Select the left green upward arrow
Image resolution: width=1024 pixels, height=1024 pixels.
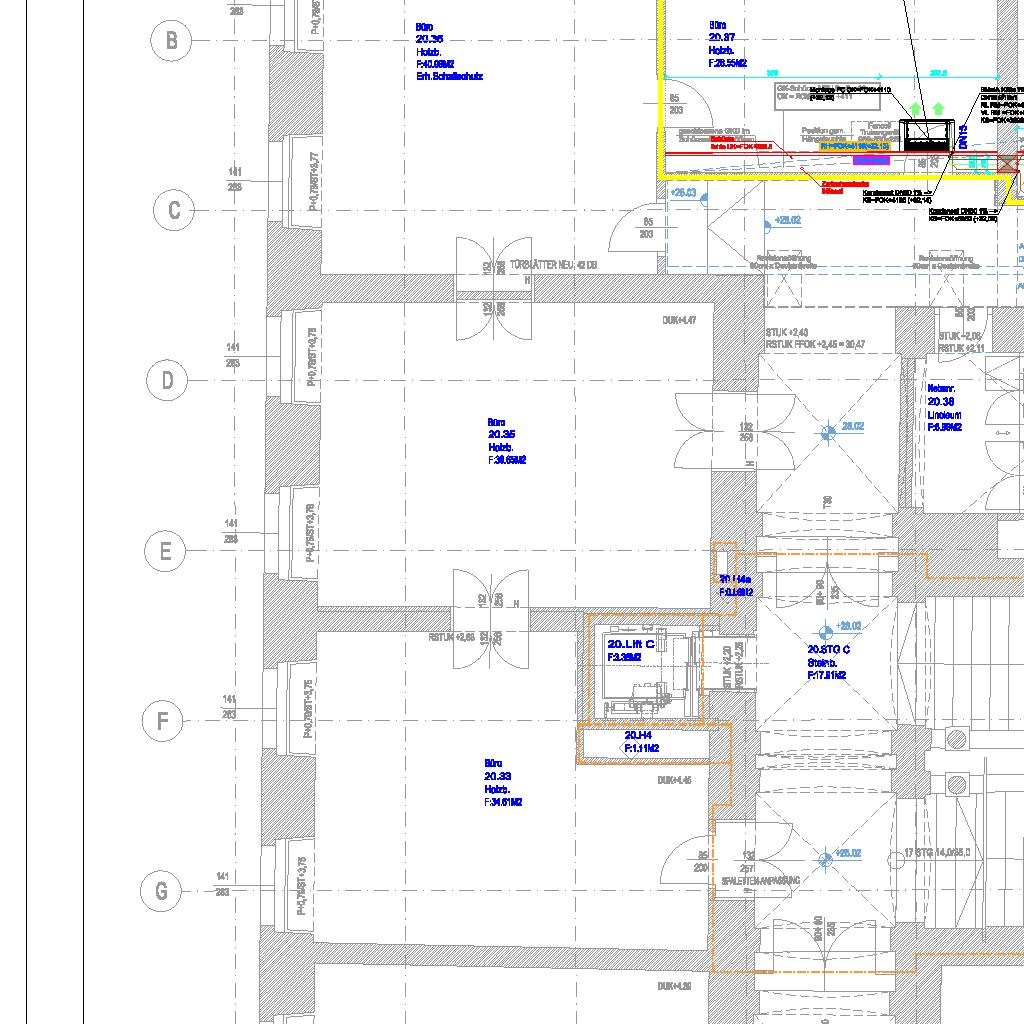pyautogui.click(x=914, y=108)
